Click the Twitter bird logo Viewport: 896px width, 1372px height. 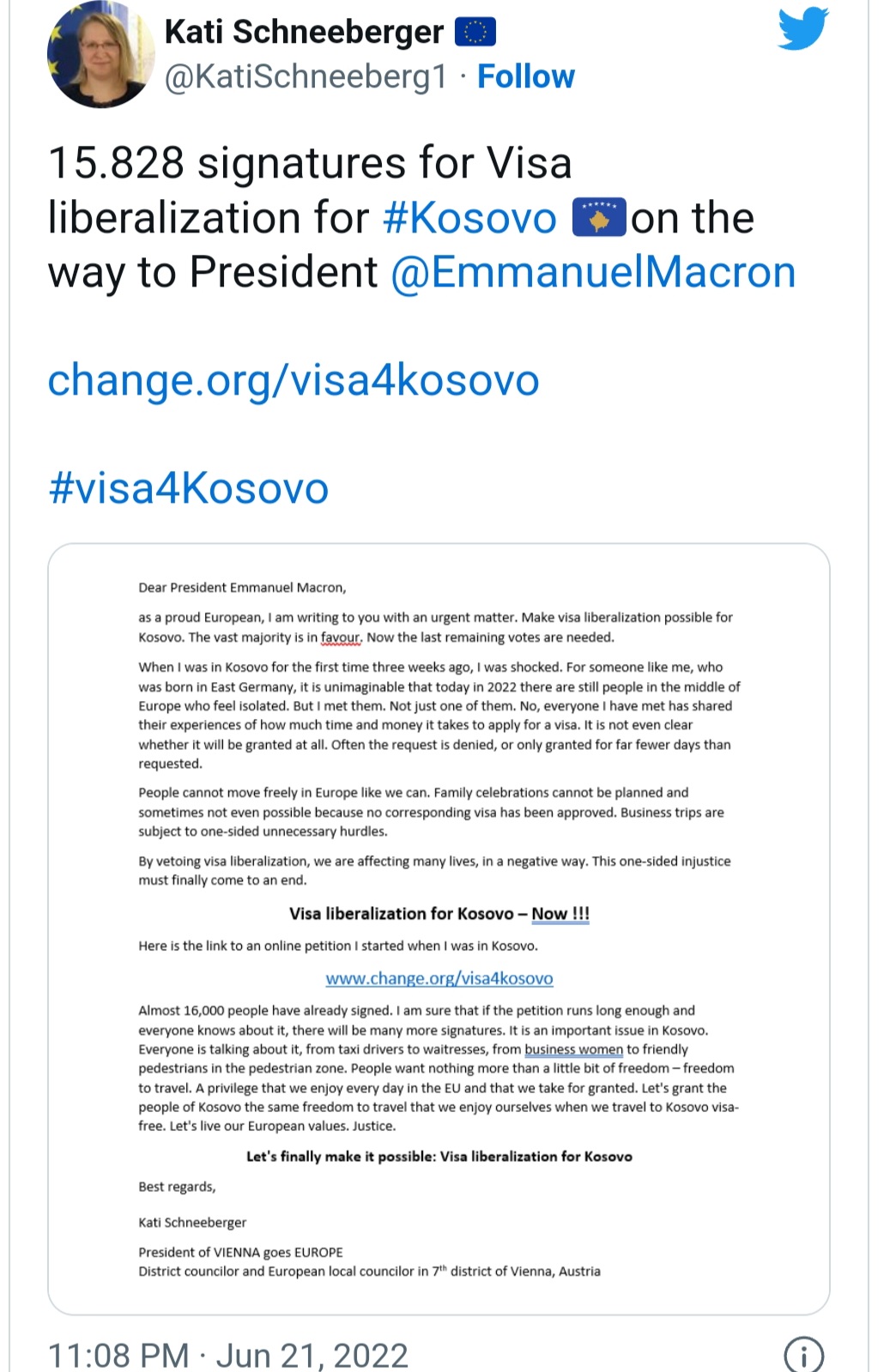802,29
